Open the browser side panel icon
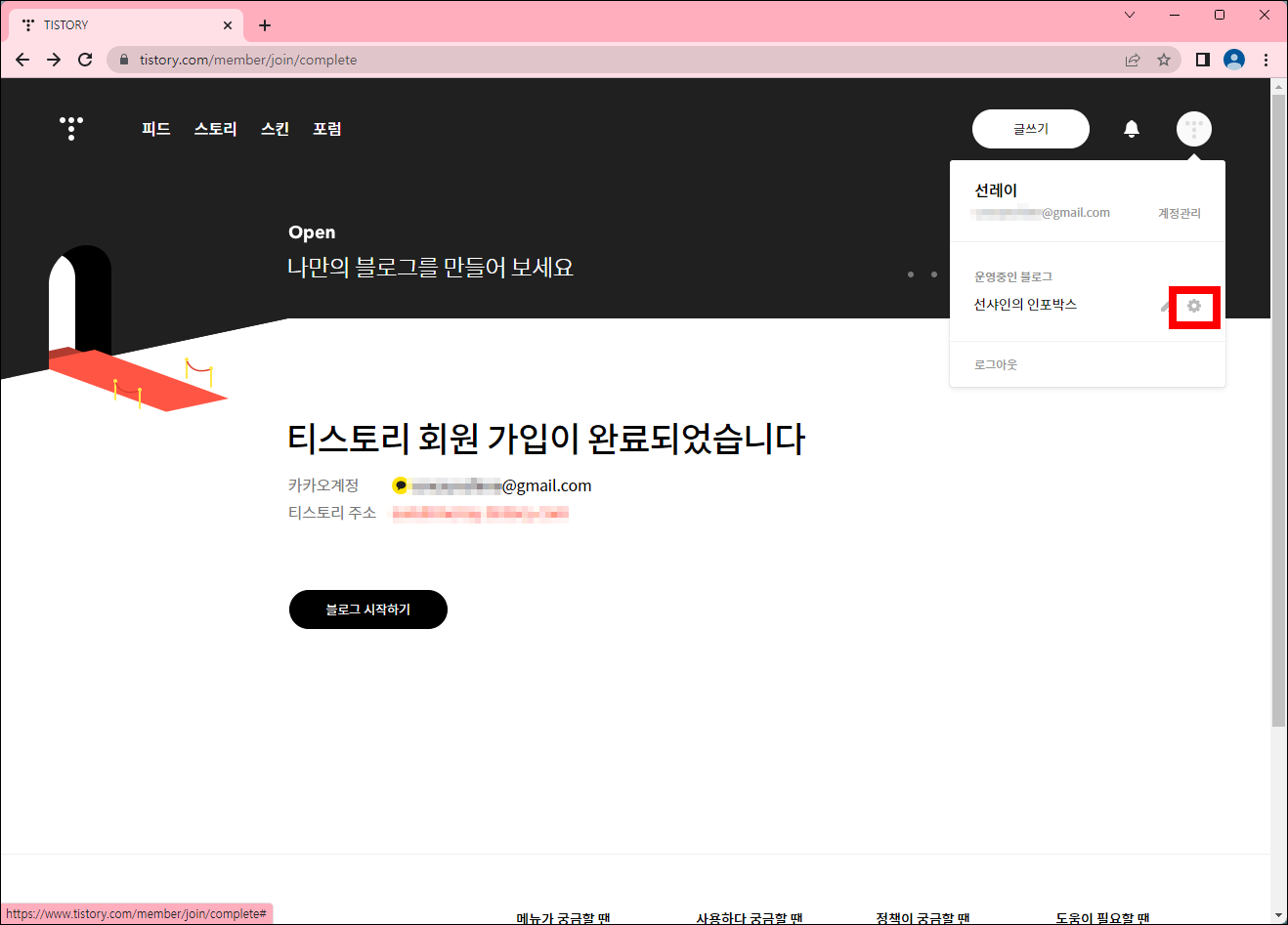This screenshot has height=925, width=1288. [1203, 60]
